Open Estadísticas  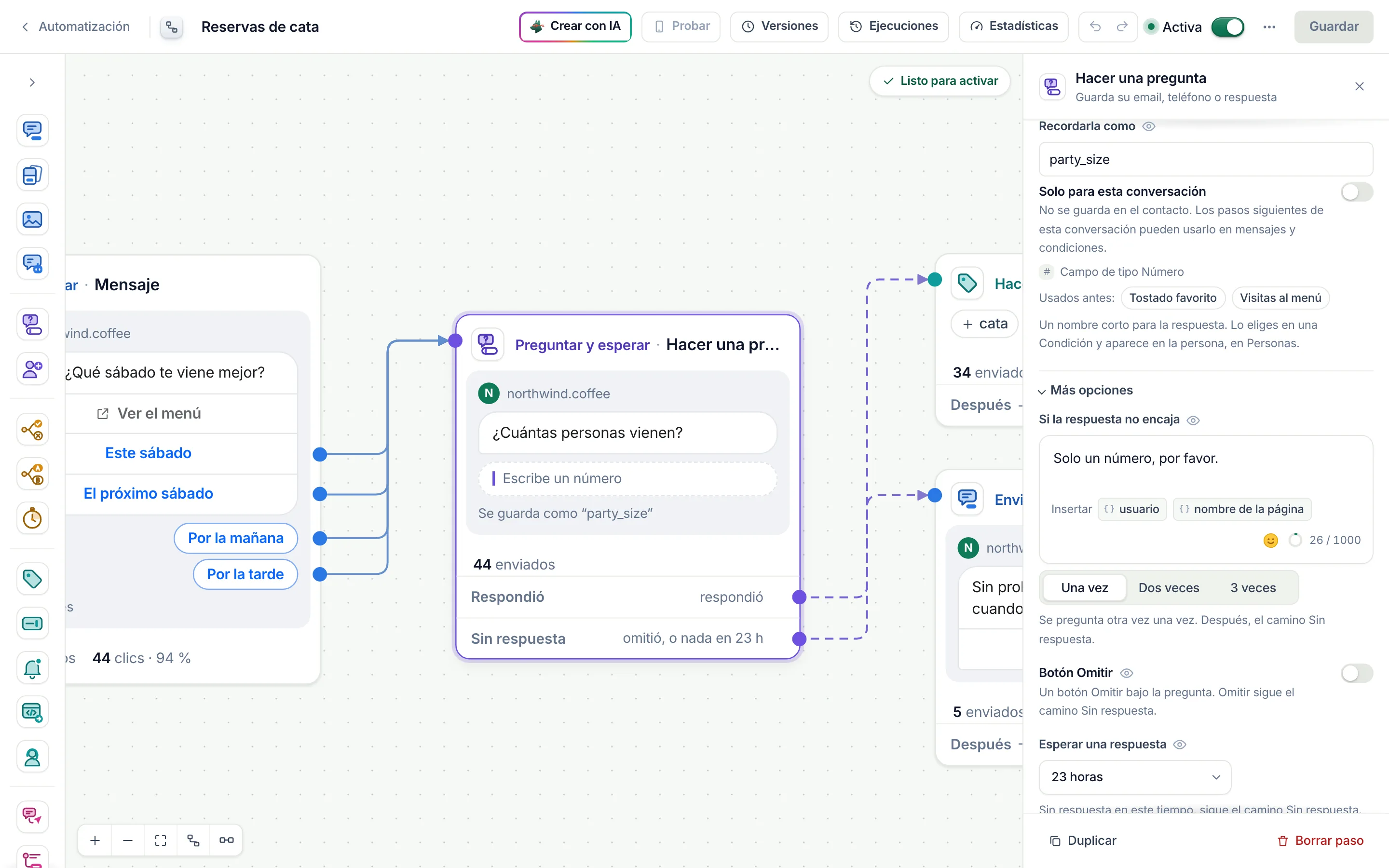(x=1013, y=27)
